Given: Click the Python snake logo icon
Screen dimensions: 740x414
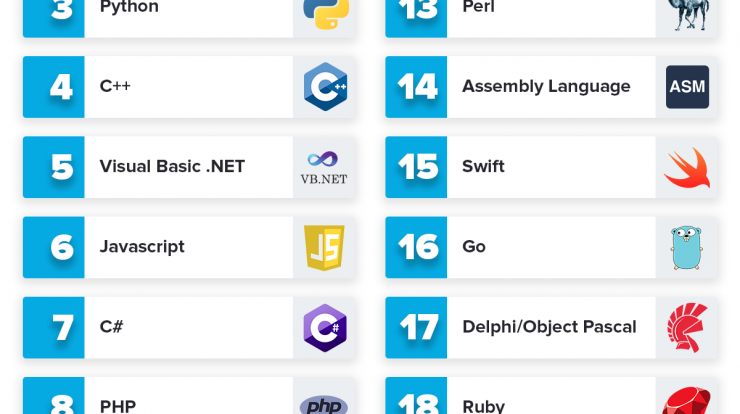Looking at the screenshot, I should 326,13.
